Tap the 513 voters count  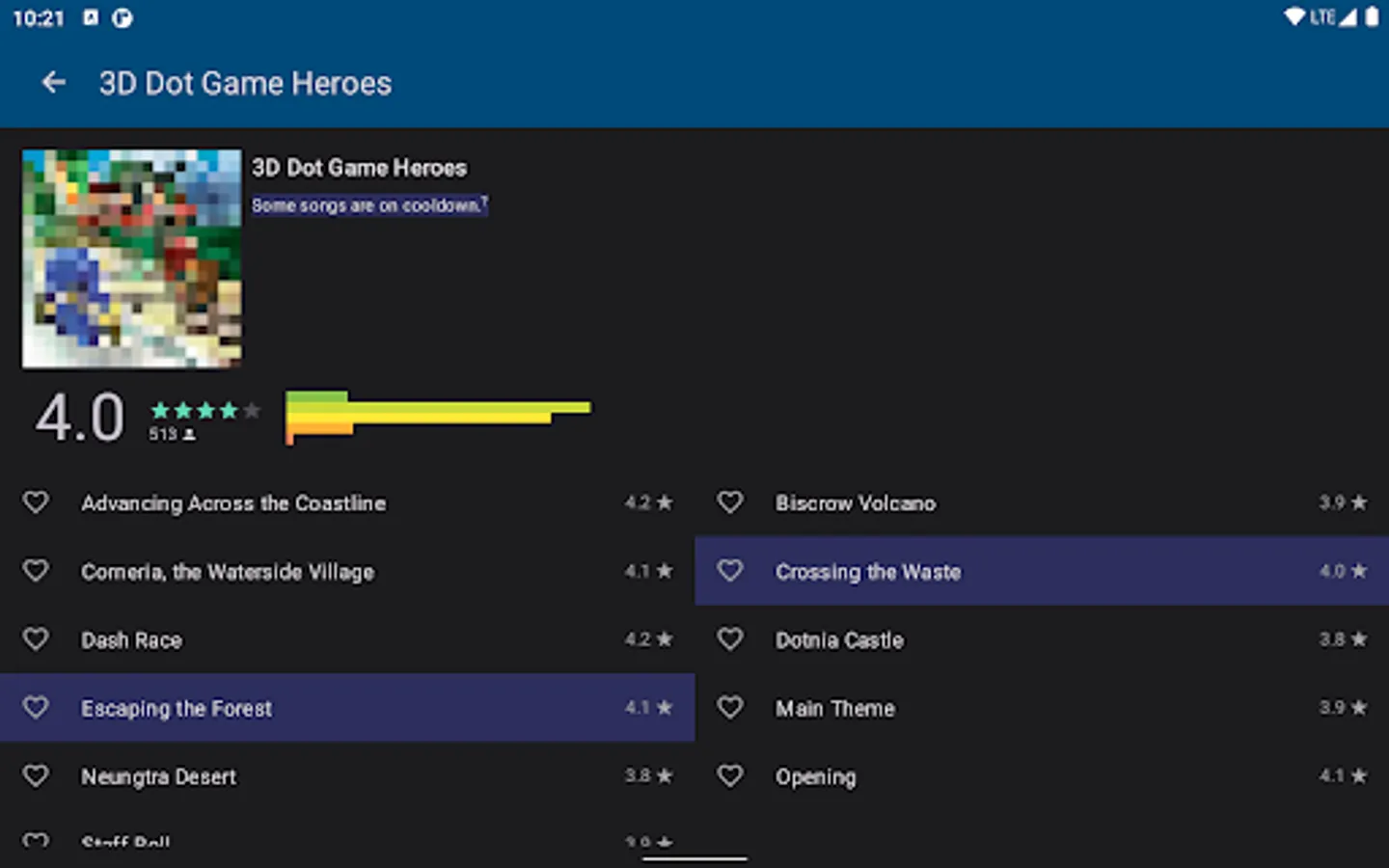click(172, 435)
